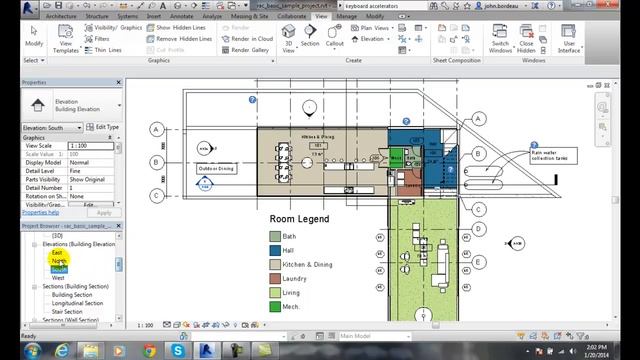Select the North elevation view
Image resolution: width=640 pixels, height=360 pixels.
coord(59,261)
